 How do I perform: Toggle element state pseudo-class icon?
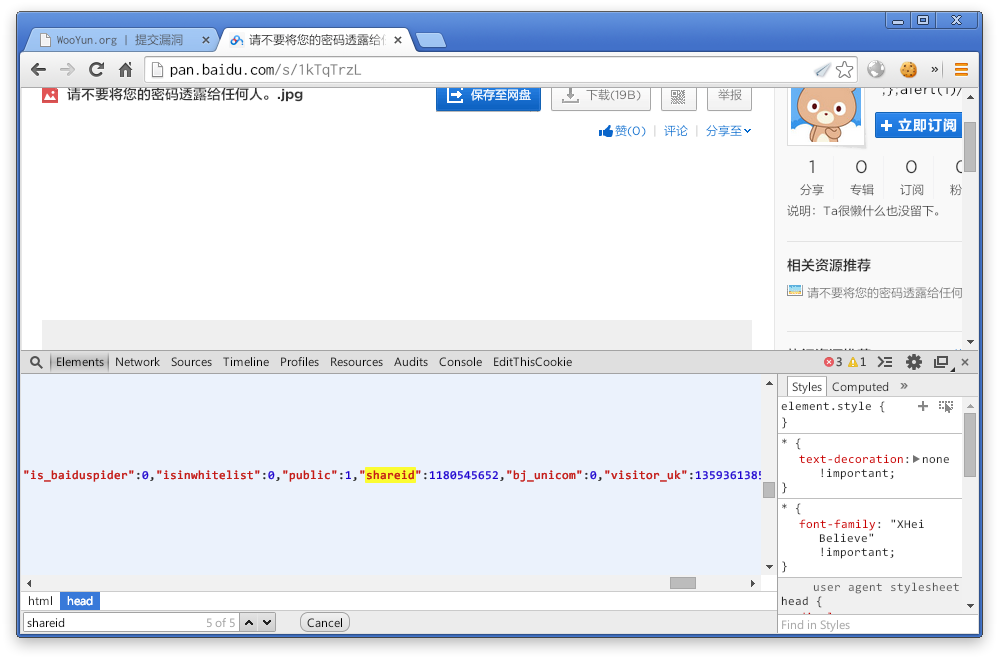pos(946,406)
